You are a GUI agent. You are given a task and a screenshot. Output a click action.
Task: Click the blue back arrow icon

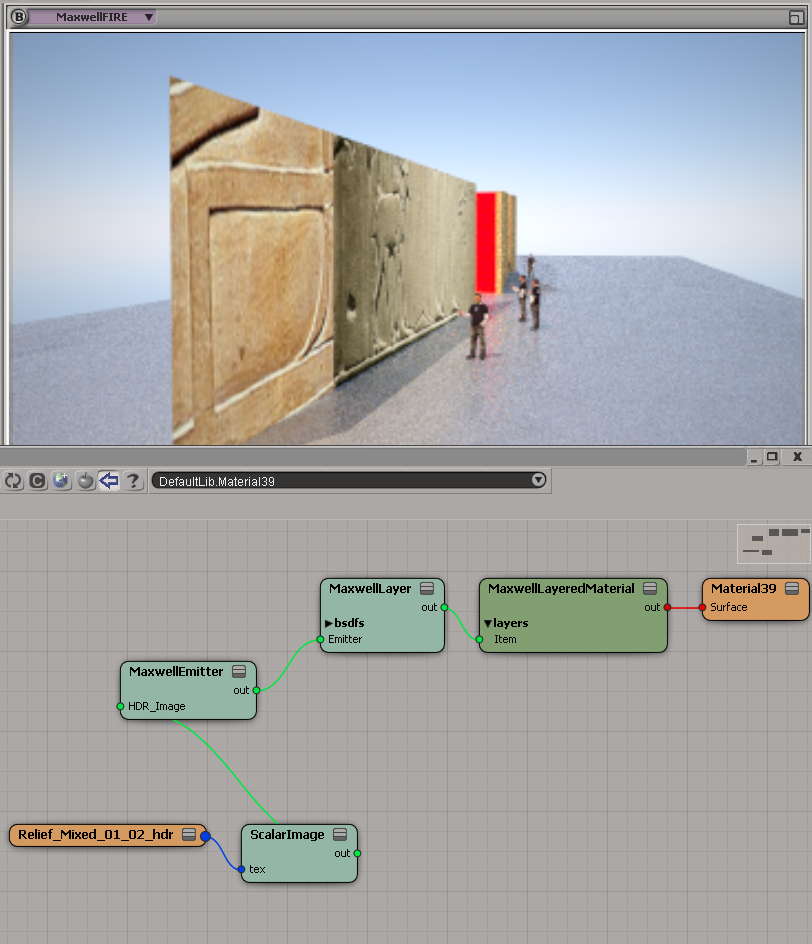pyautogui.click(x=109, y=481)
